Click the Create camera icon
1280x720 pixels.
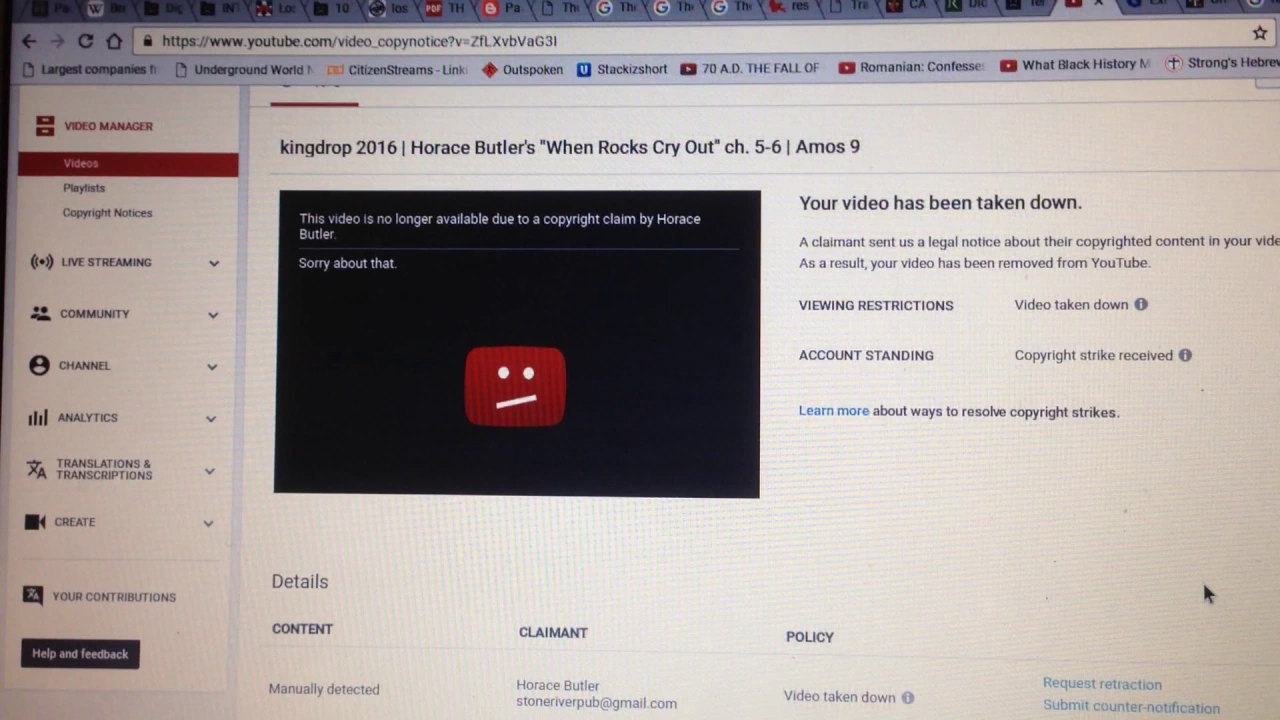36,522
